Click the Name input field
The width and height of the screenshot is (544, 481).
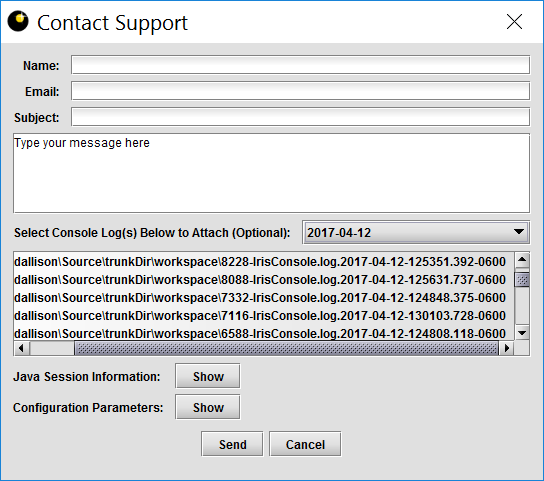[x=300, y=65]
